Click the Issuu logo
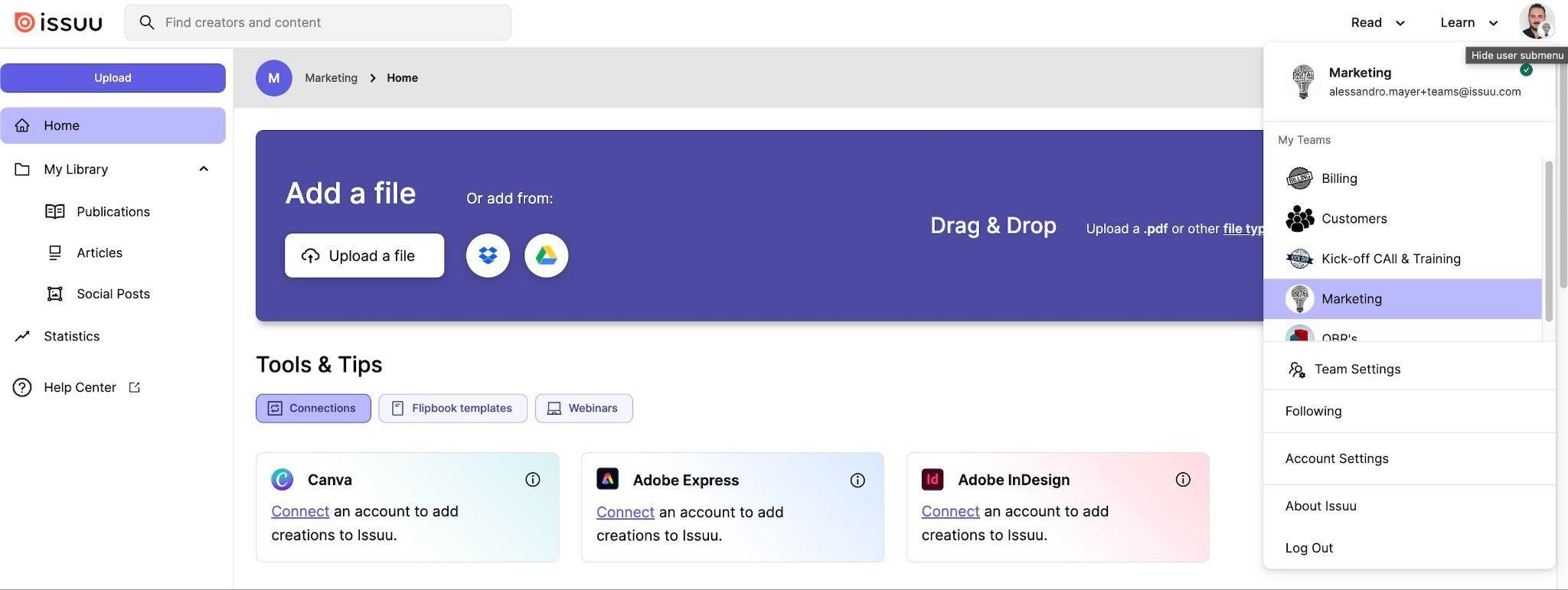 (x=58, y=22)
